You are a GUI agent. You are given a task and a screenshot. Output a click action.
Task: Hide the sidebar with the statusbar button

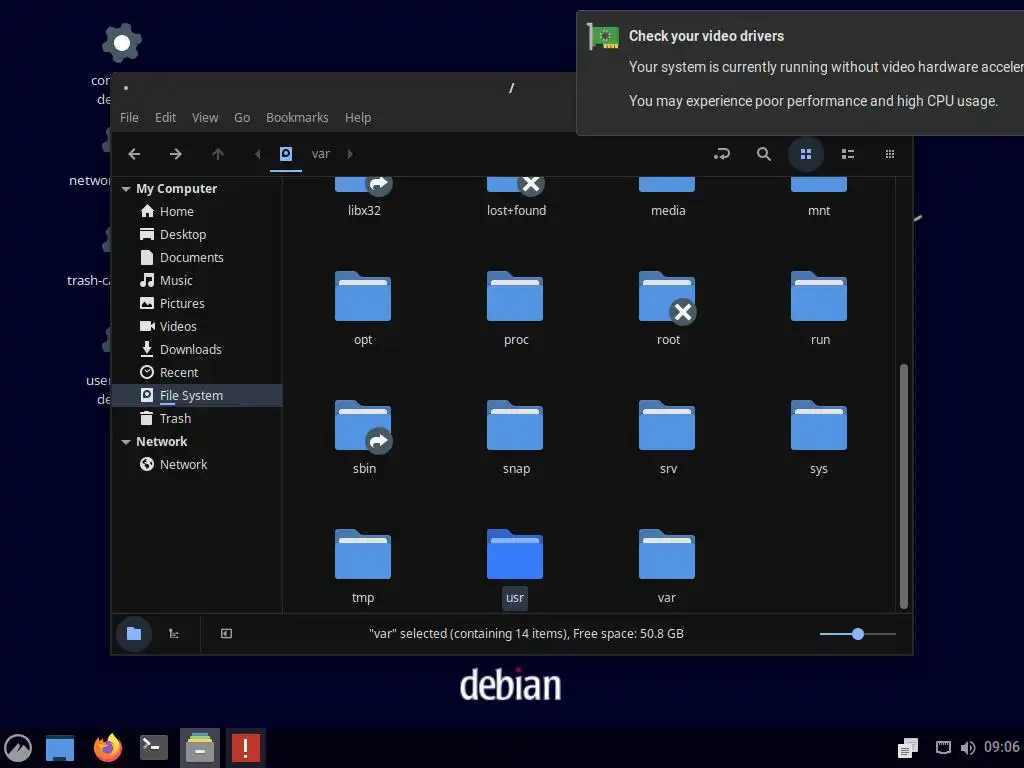(x=226, y=633)
